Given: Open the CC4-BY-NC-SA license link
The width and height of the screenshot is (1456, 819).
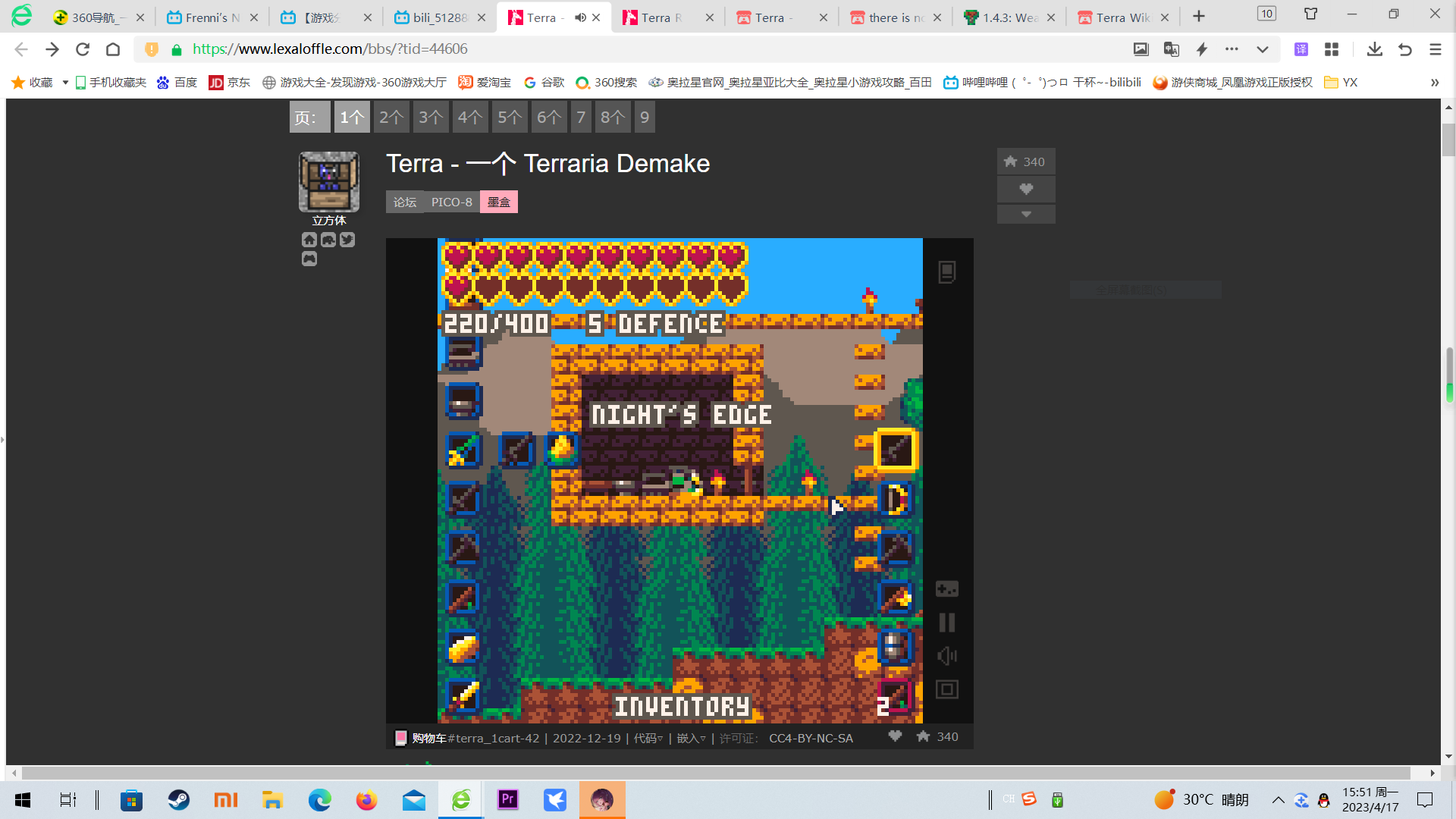Looking at the screenshot, I should pyautogui.click(x=811, y=738).
